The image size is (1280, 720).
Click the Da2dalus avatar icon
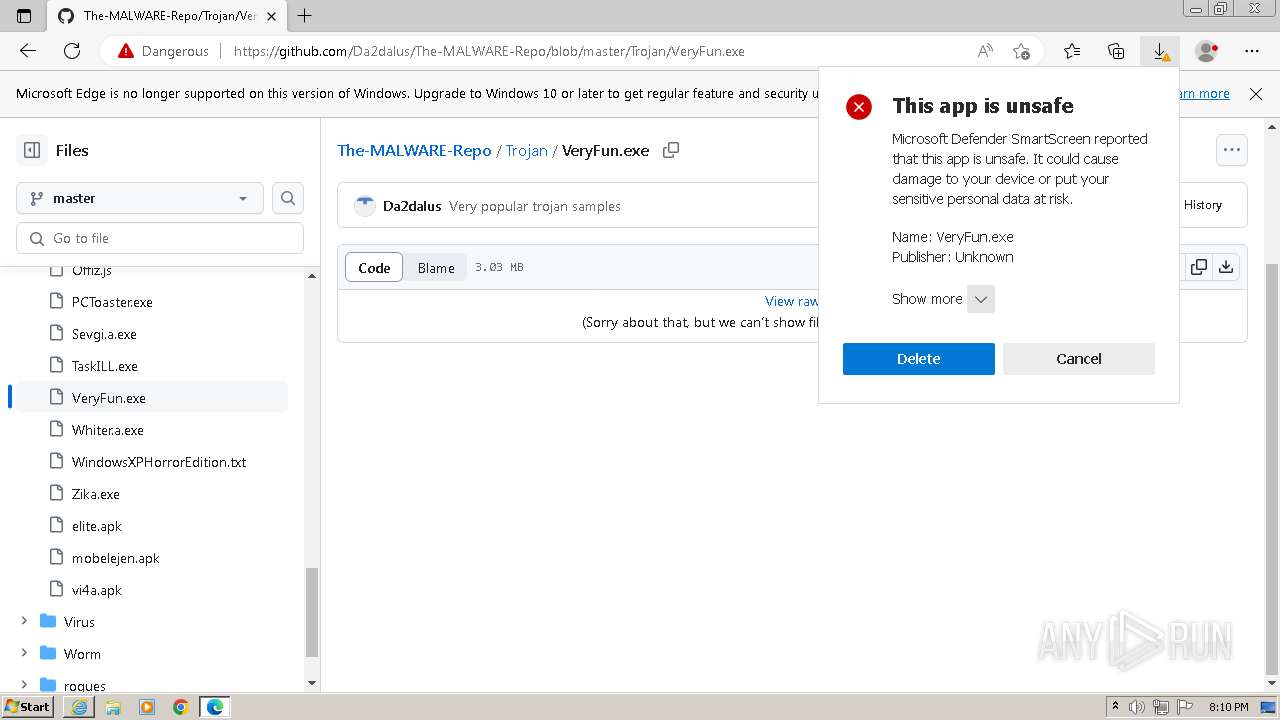click(365, 205)
